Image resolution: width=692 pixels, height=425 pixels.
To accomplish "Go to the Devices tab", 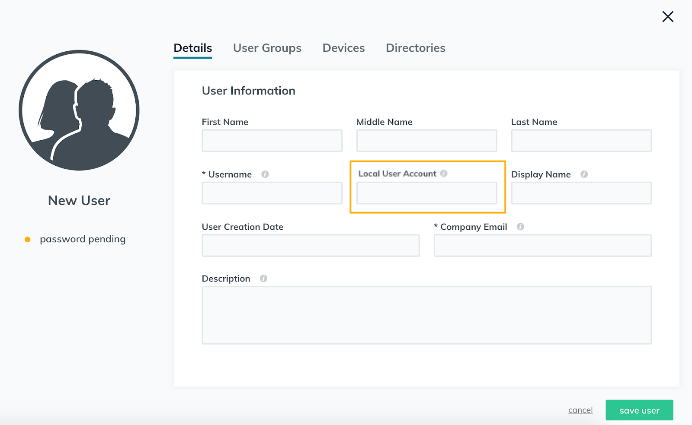I will [x=343, y=48].
